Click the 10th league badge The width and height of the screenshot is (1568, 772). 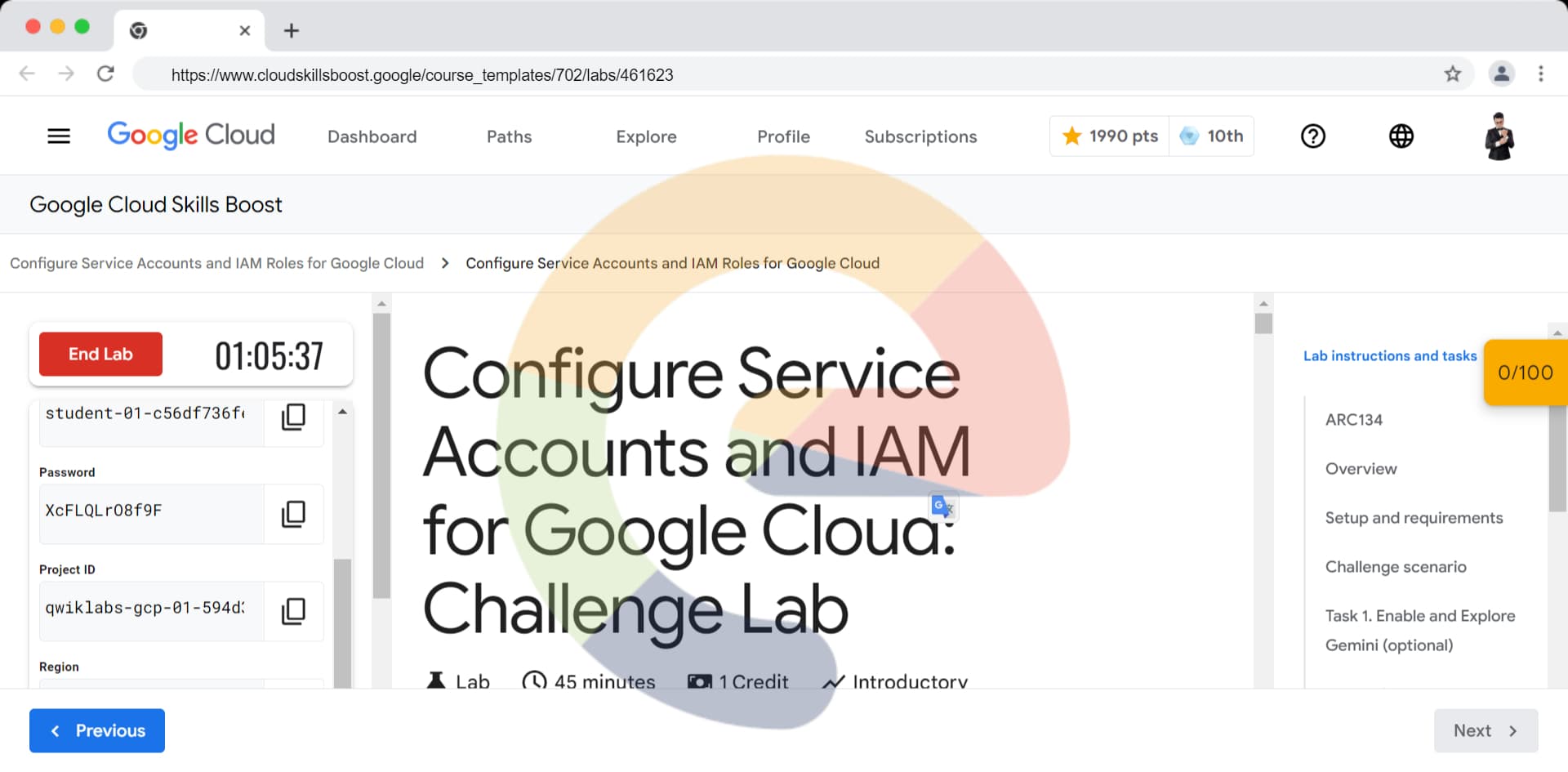click(1211, 136)
